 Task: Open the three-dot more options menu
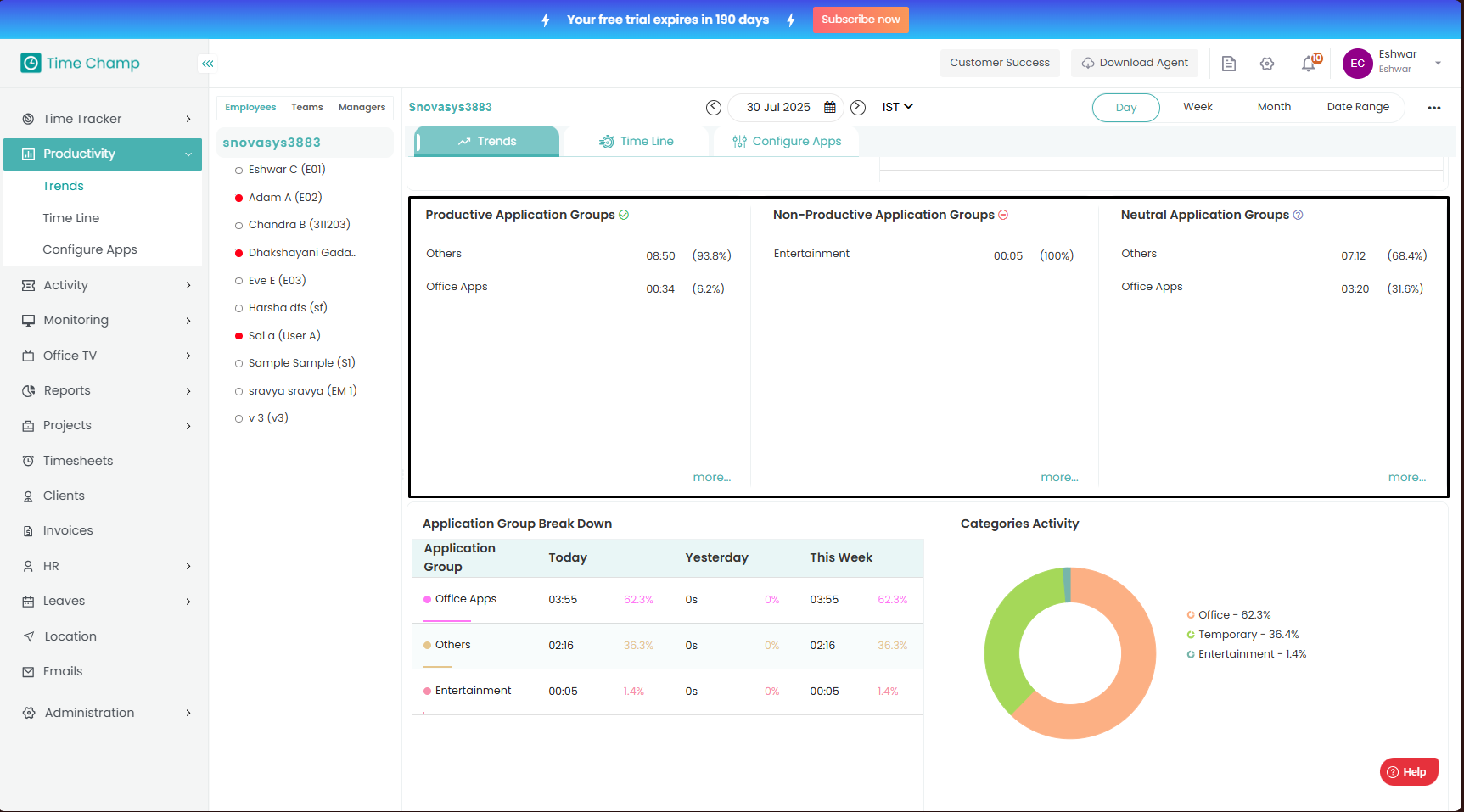1434,108
